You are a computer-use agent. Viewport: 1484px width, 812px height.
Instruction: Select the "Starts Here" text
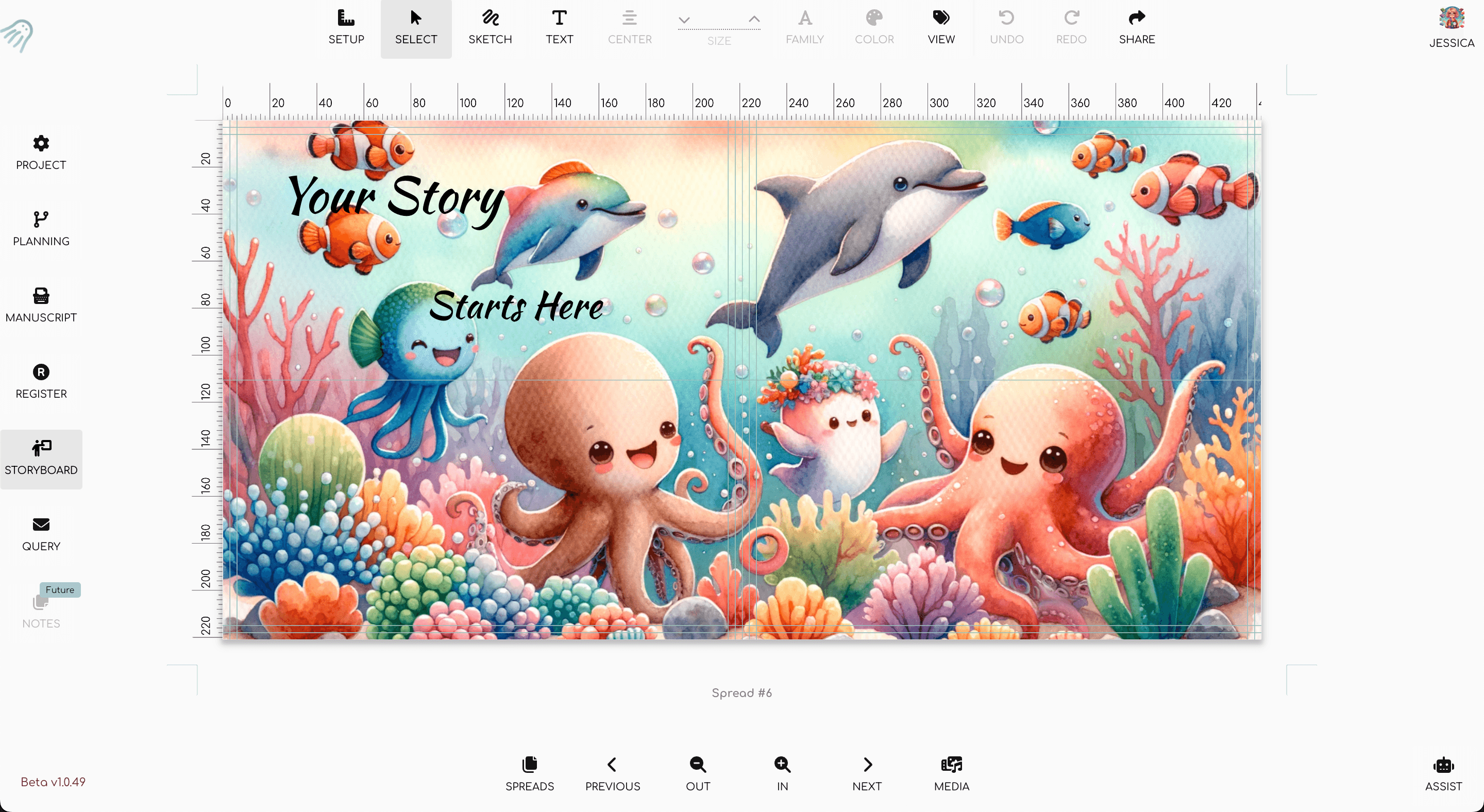516,305
